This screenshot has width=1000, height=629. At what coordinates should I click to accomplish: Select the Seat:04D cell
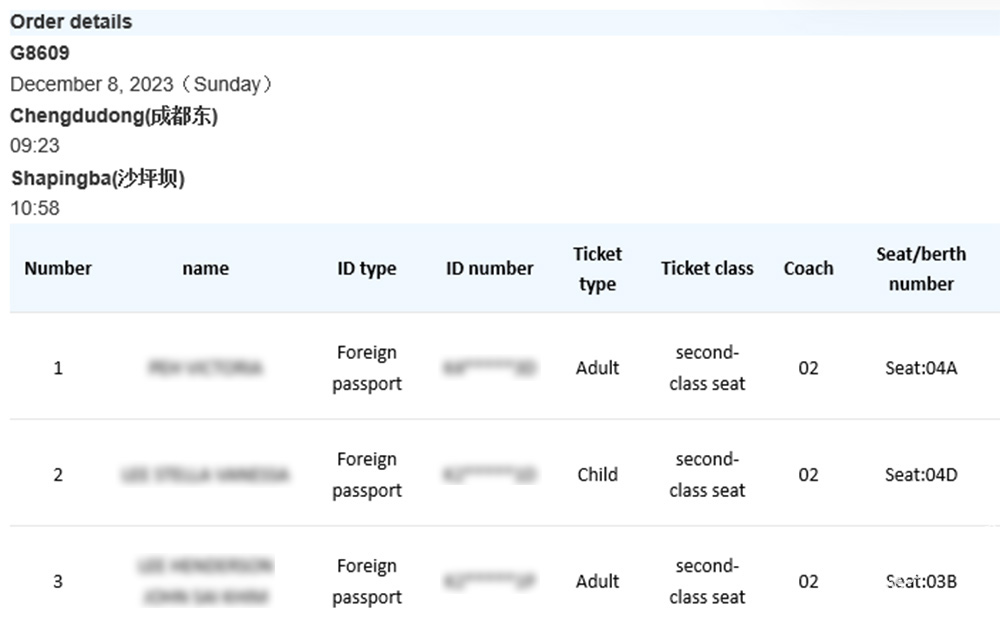tap(921, 475)
